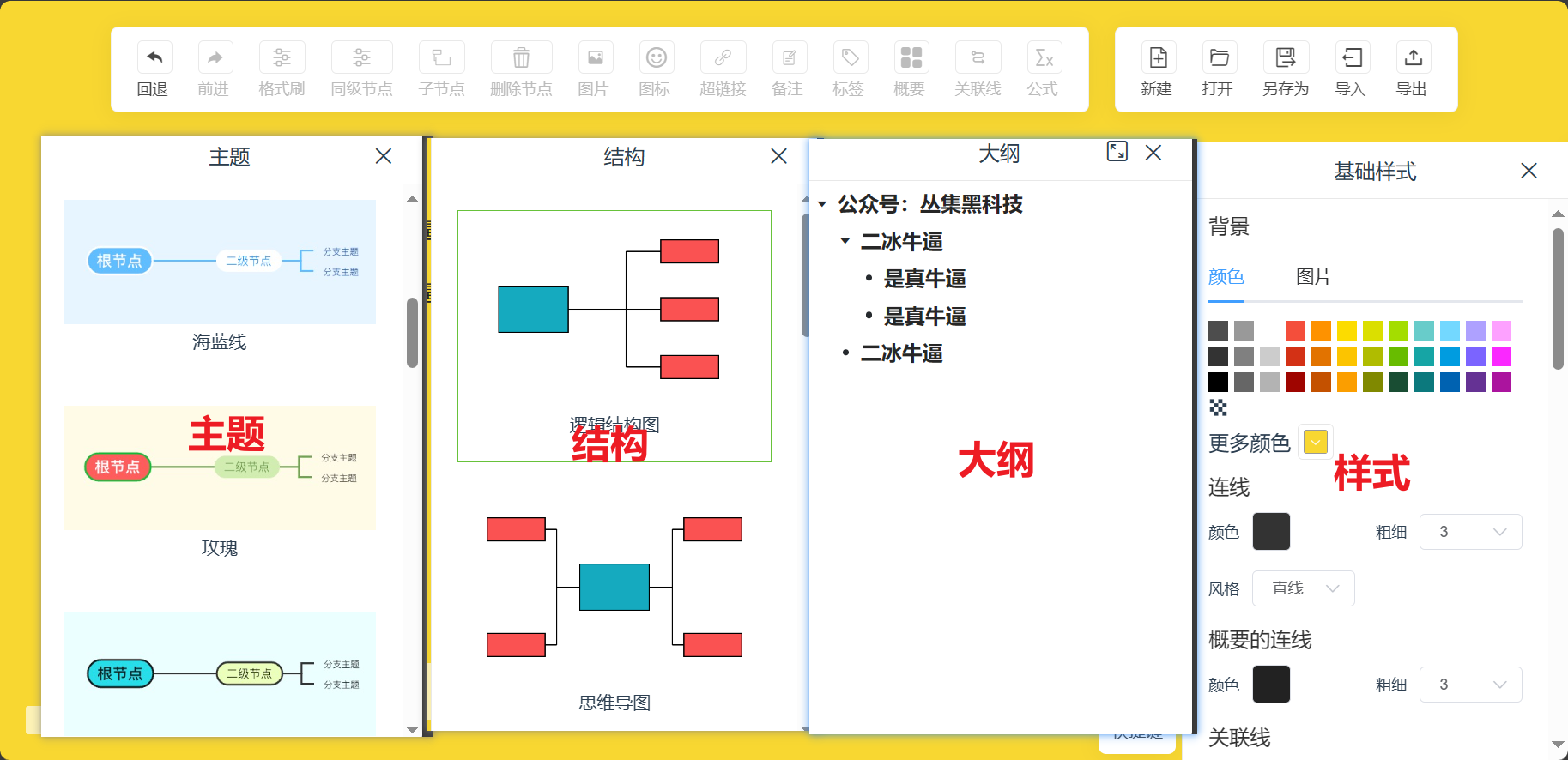The width and height of the screenshot is (1568, 760).
Task: Pick the yellow top-row background swatch
Action: (1347, 330)
